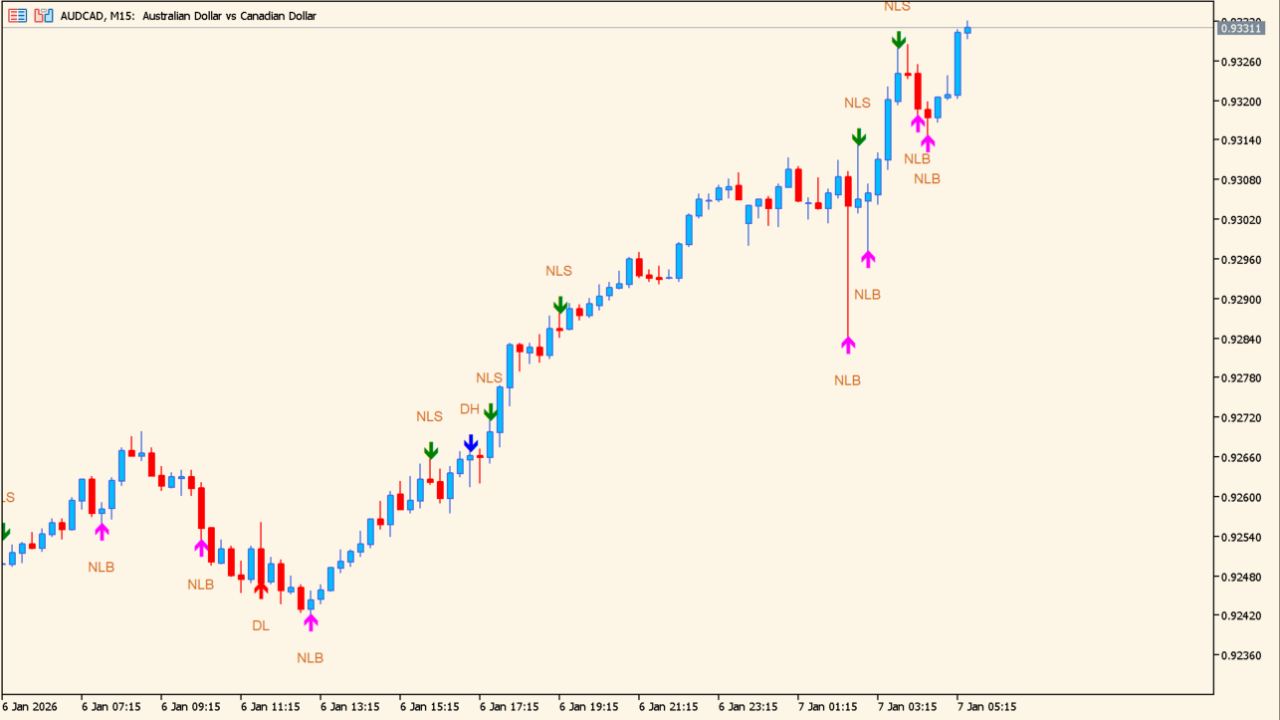
Task: Select the green arrow at chart's left edge
Action: pyautogui.click(x=3, y=532)
